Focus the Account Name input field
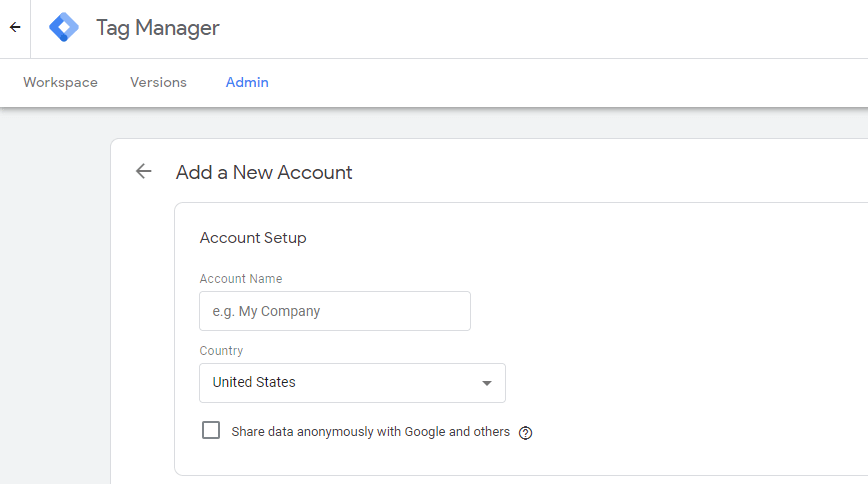The height and width of the screenshot is (484, 868). coord(335,311)
